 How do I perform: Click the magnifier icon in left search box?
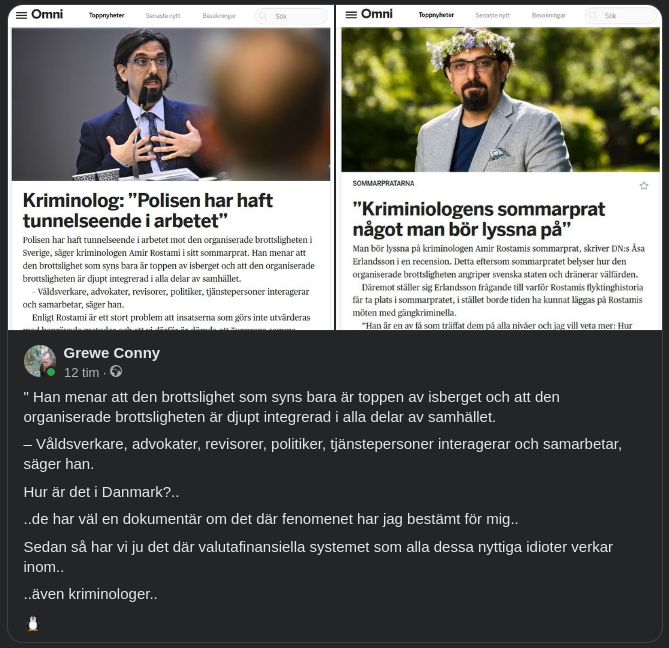(263, 16)
